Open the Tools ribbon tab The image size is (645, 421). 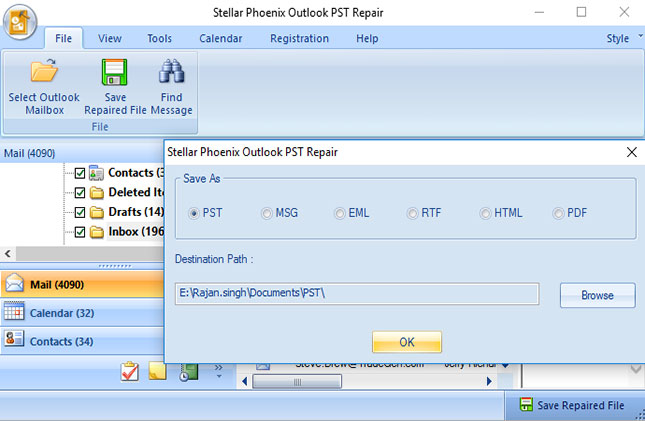click(159, 39)
